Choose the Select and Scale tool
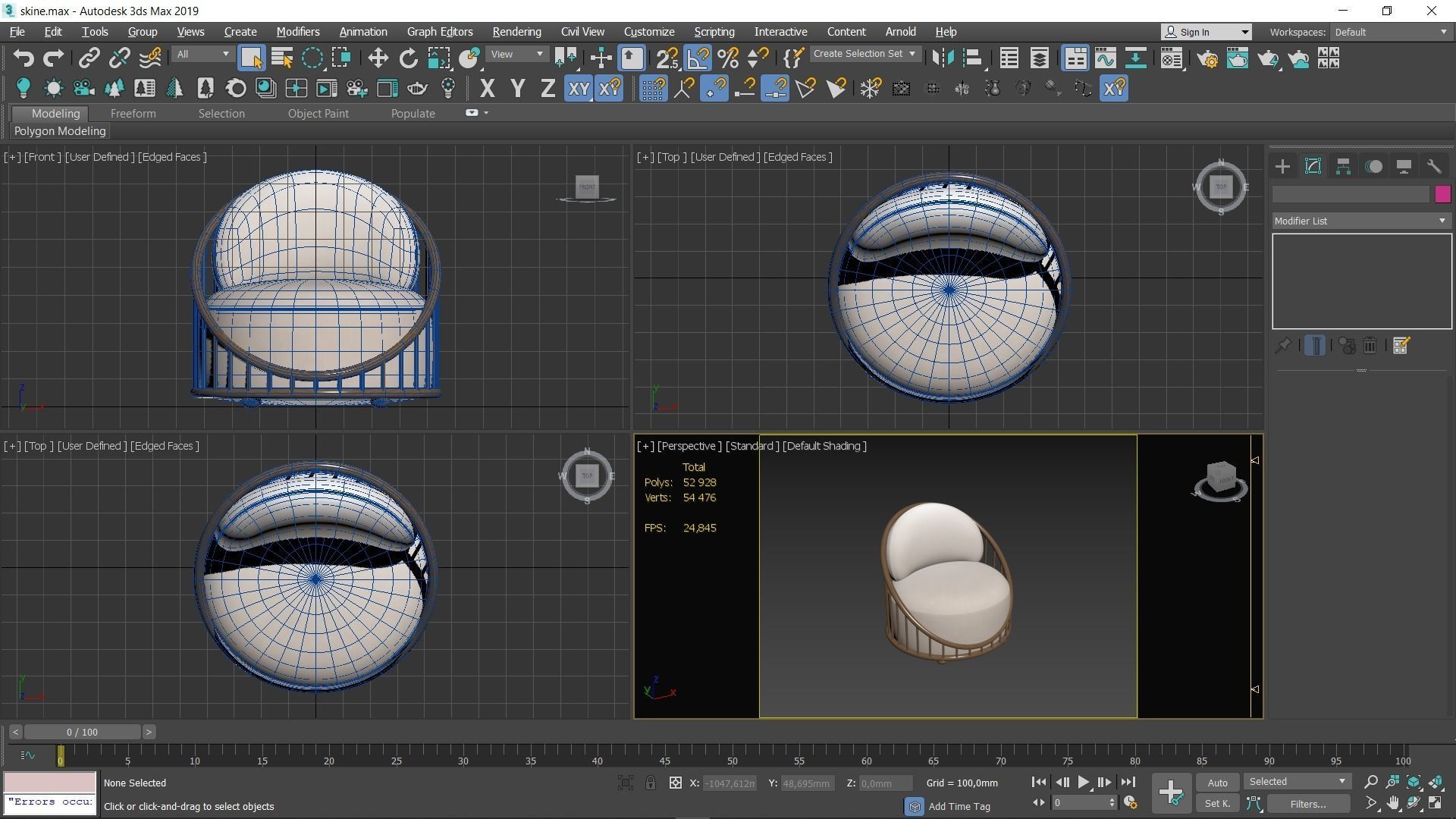 point(438,58)
